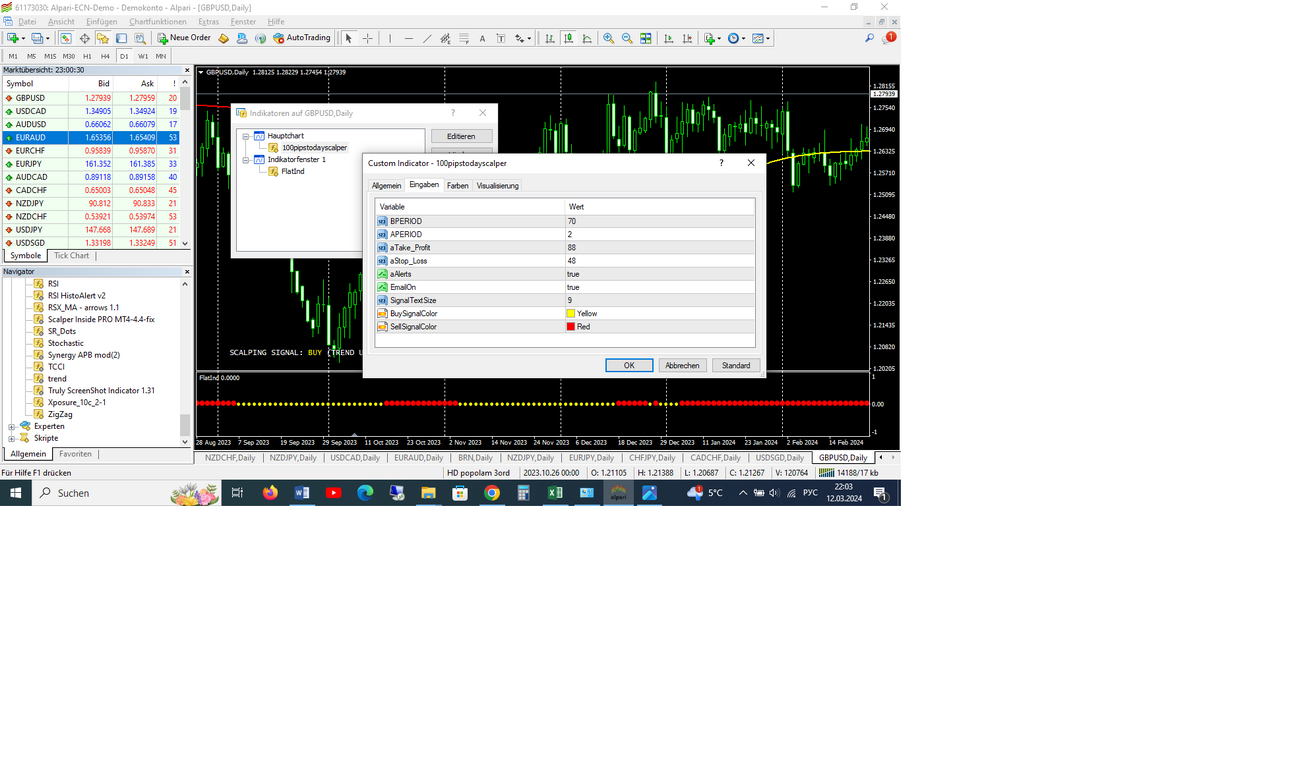The height and width of the screenshot is (780, 1290).
Task: Close the Navigator panel
Action: 187,272
